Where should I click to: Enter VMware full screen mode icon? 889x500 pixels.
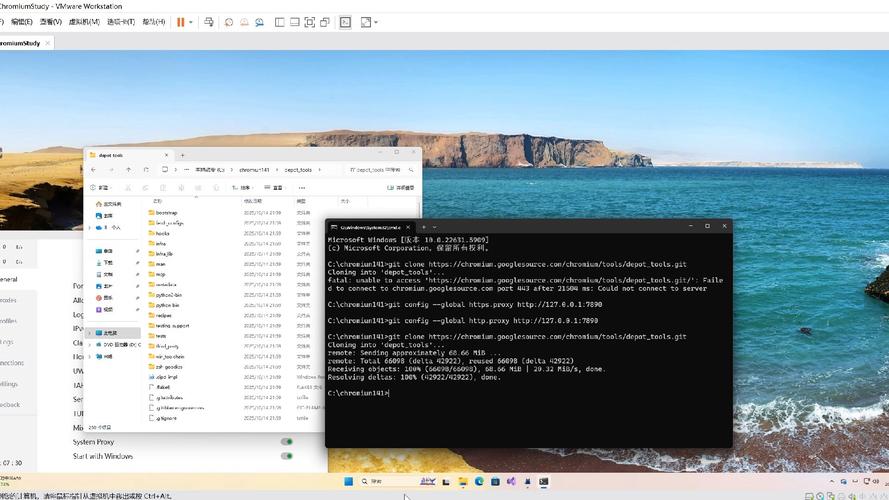click(x=310, y=22)
